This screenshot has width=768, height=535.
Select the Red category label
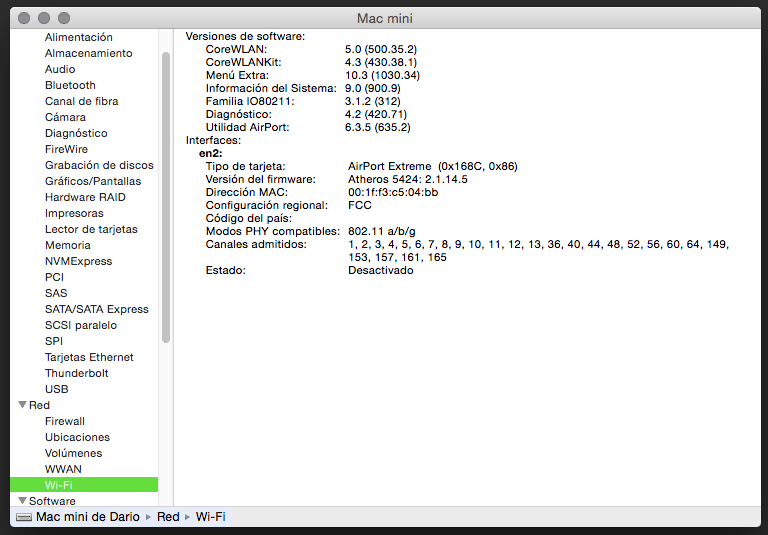[x=39, y=405]
